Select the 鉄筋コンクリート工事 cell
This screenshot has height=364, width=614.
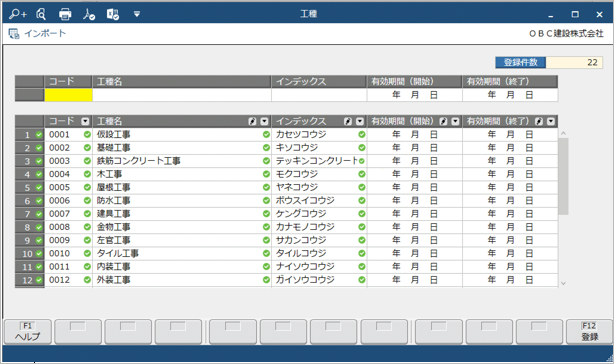(x=182, y=161)
